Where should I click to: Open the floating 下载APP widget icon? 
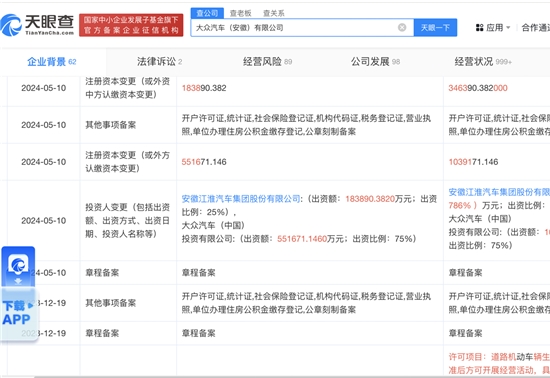pos(18,266)
